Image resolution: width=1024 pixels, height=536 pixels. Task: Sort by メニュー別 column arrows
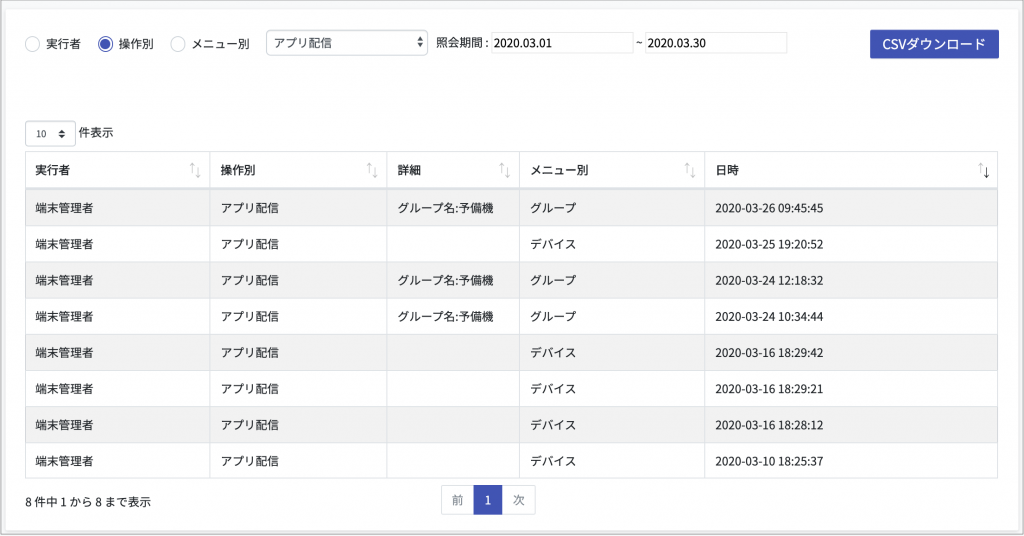(x=690, y=170)
